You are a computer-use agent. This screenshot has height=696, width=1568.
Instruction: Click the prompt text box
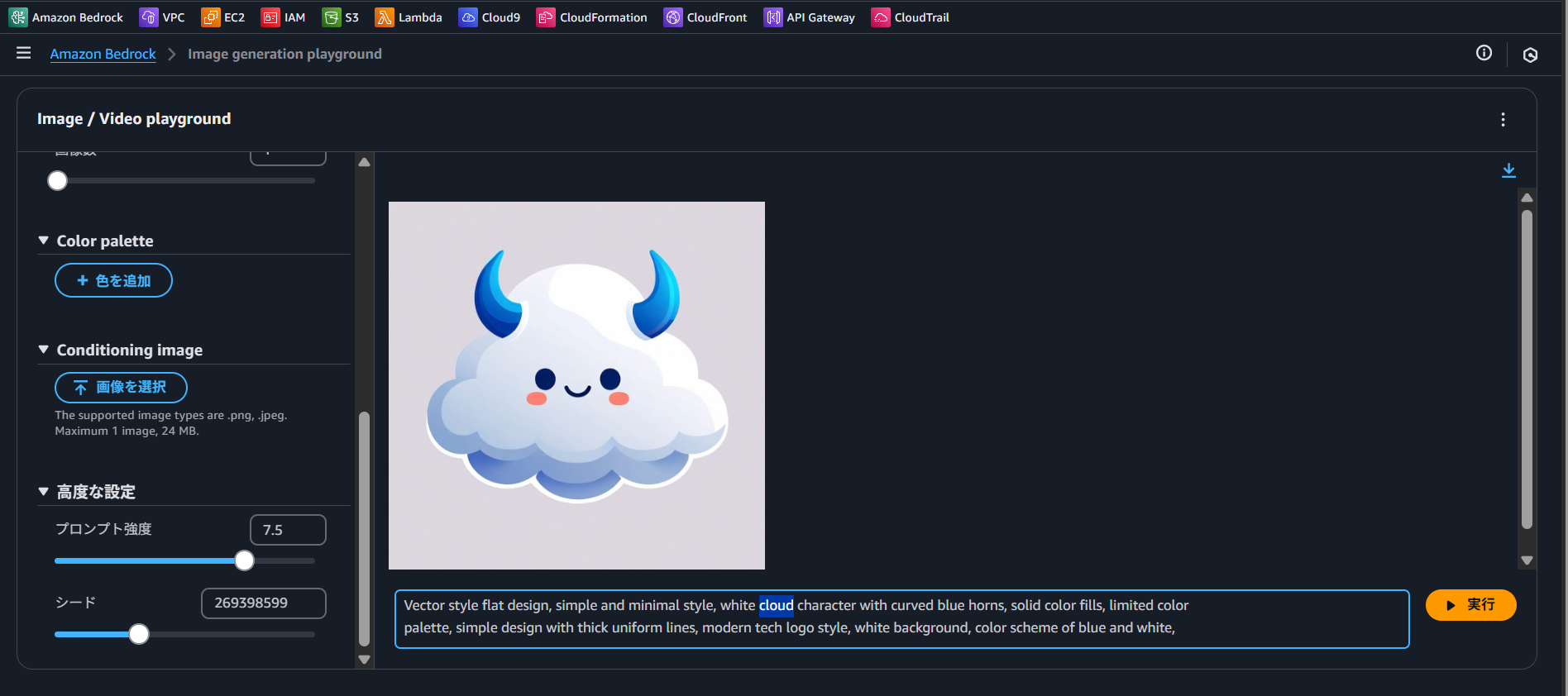902,619
